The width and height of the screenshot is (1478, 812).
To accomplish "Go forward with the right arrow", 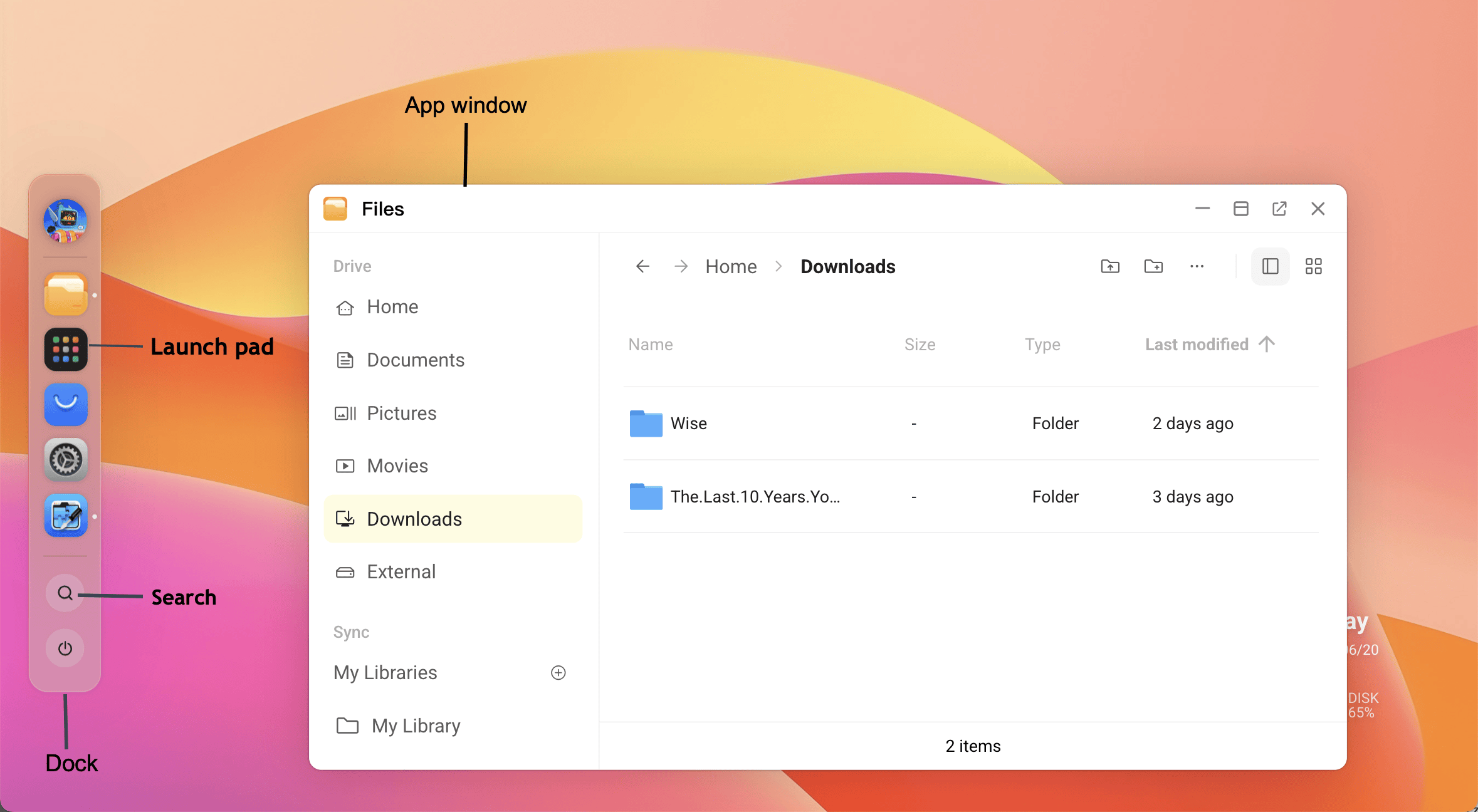I will coord(681,266).
